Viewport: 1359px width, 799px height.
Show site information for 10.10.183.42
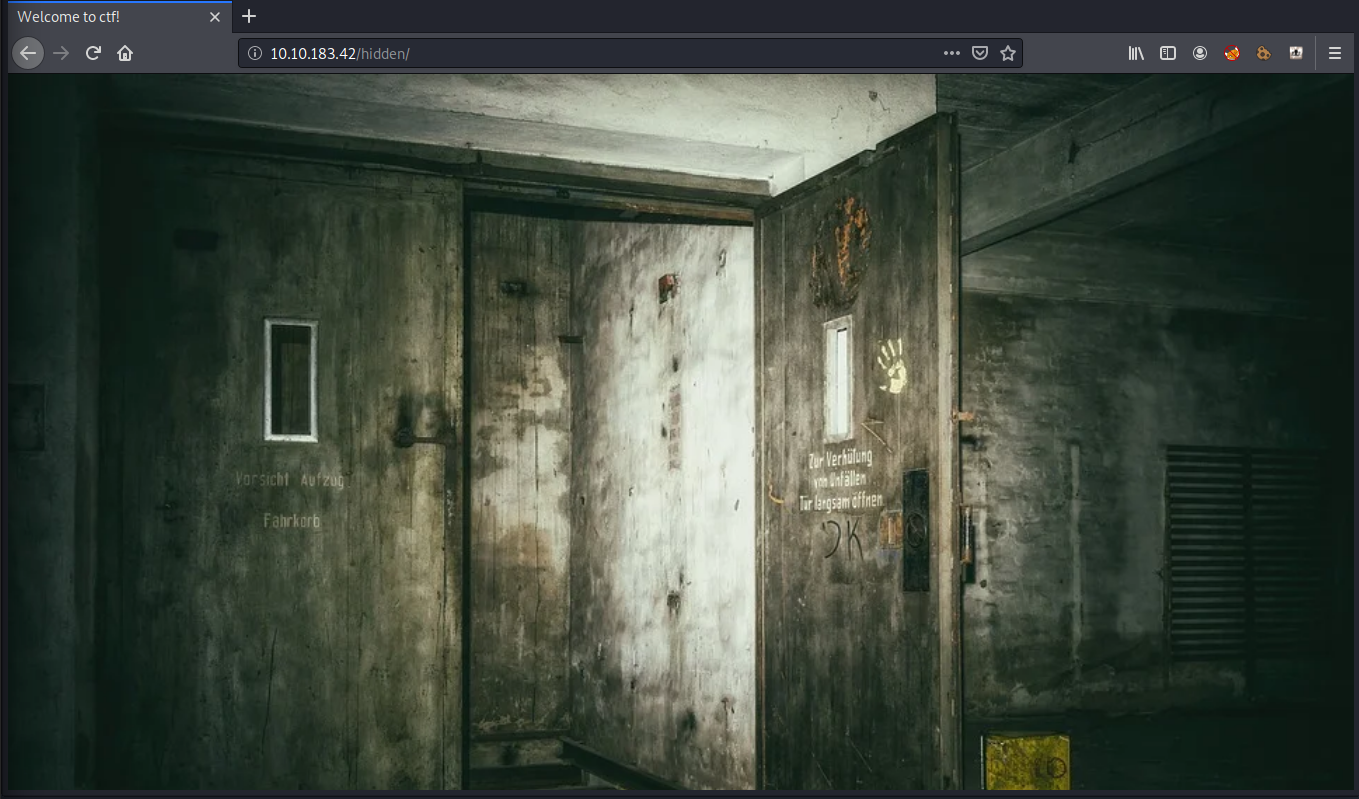click(x=254, y=53)
